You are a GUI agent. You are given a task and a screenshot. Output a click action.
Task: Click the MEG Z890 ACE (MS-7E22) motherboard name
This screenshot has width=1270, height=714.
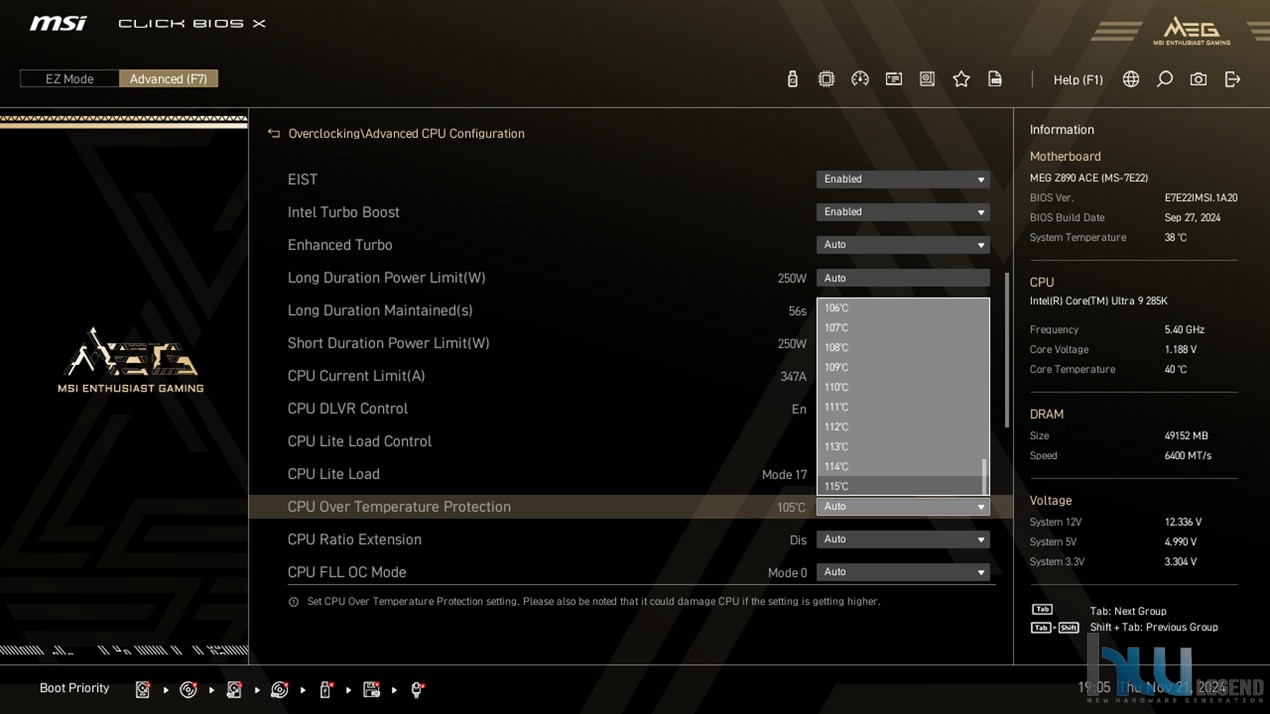(x=1089, y=178)
